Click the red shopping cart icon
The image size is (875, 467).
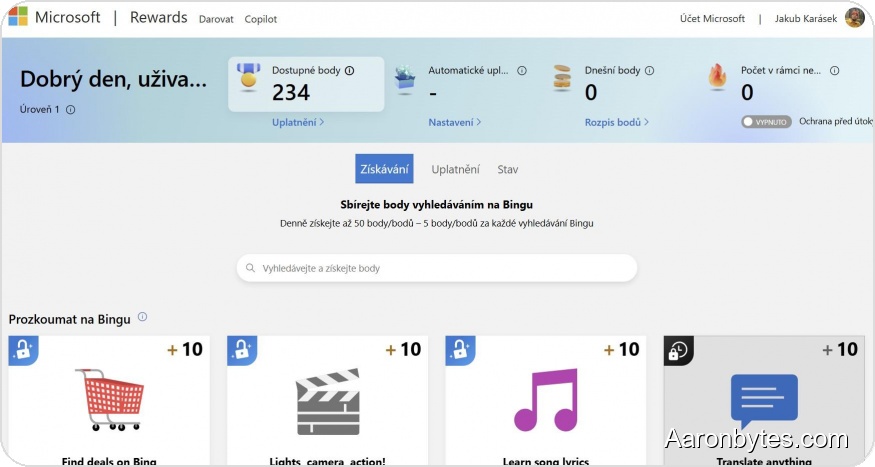click(x=108, y=401)
